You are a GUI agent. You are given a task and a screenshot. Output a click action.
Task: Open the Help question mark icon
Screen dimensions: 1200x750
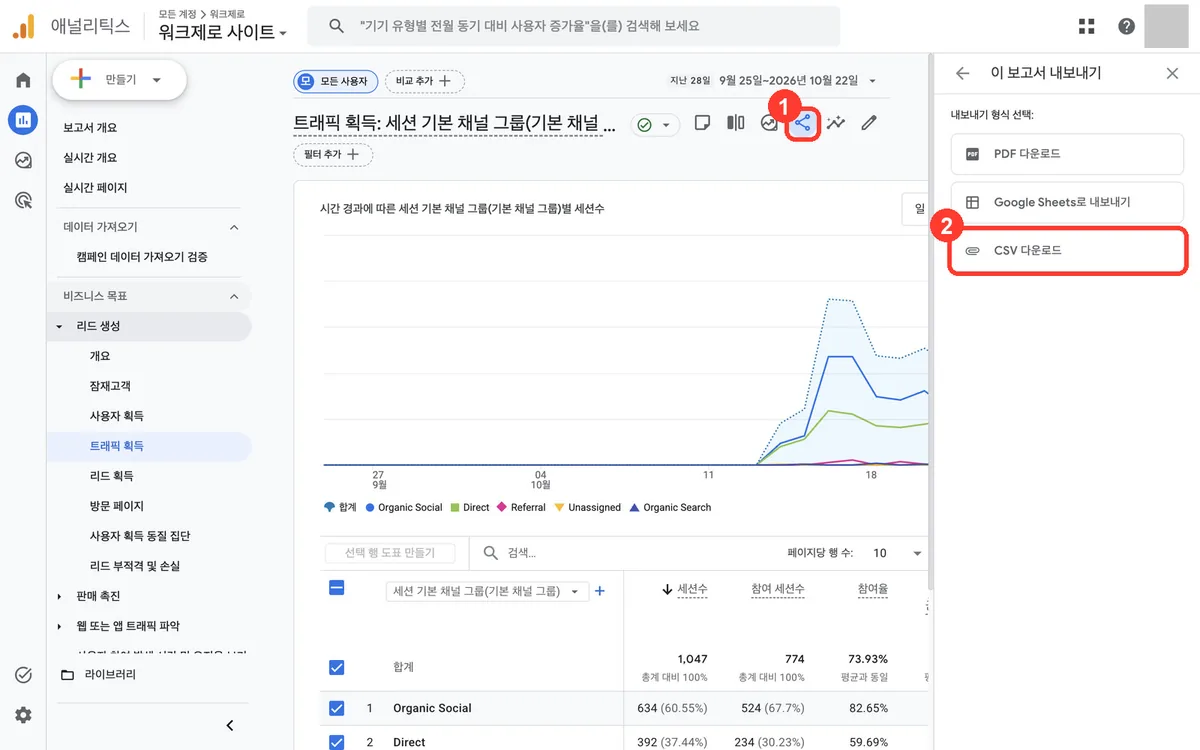1127,26
